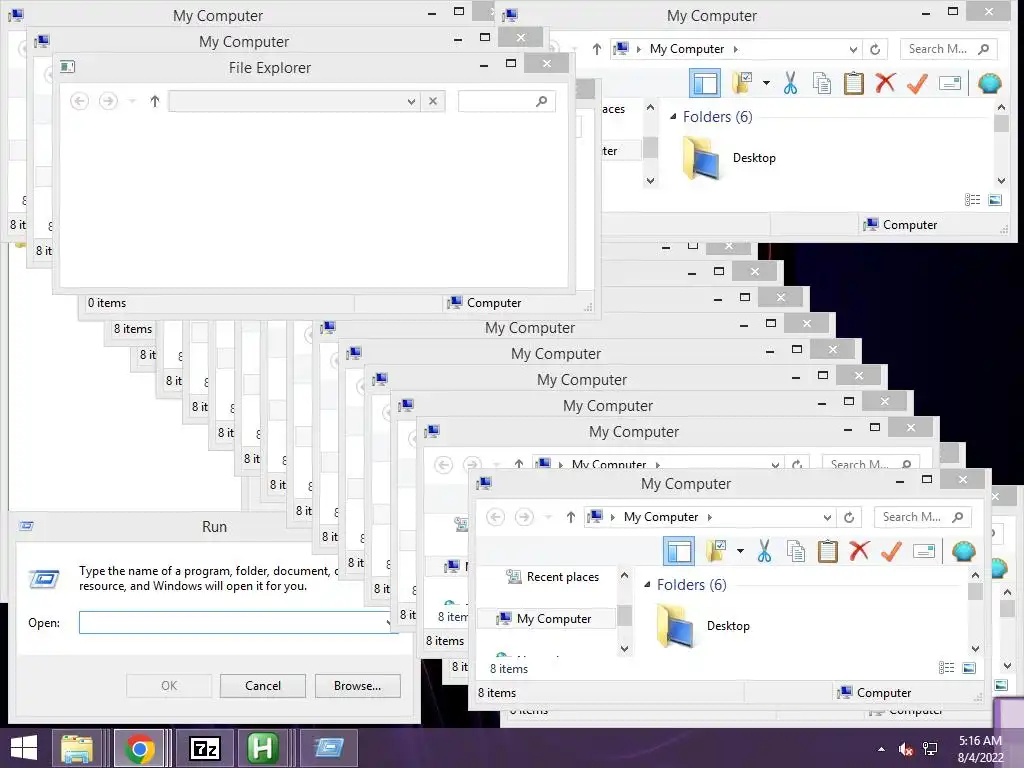This screenshot has width=1024, height=768.
Task: Click Copy icon in frontmost My Computer window
Action: pyautogui.click(x=795, y=551)
